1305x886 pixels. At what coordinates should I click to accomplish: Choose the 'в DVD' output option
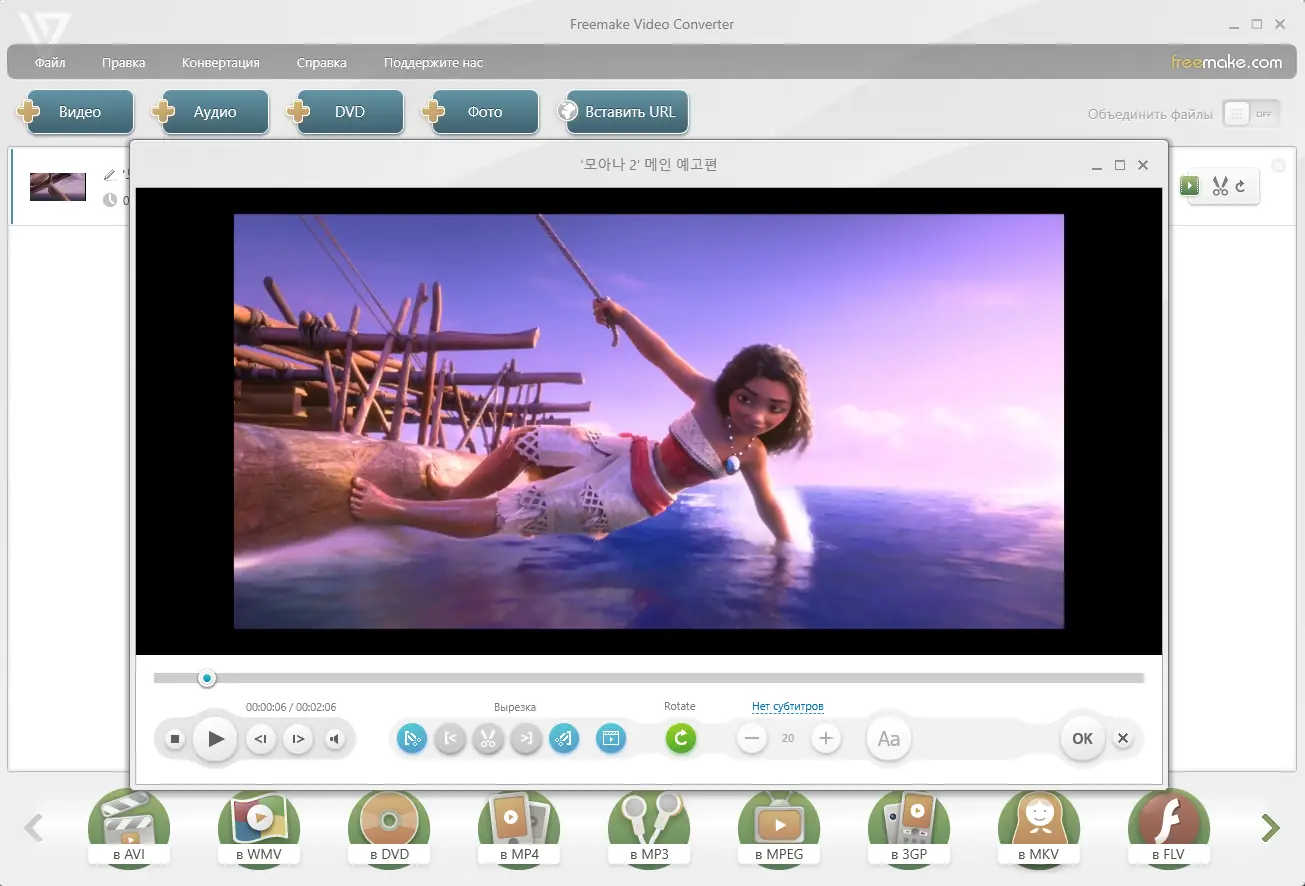coord(389,828)
